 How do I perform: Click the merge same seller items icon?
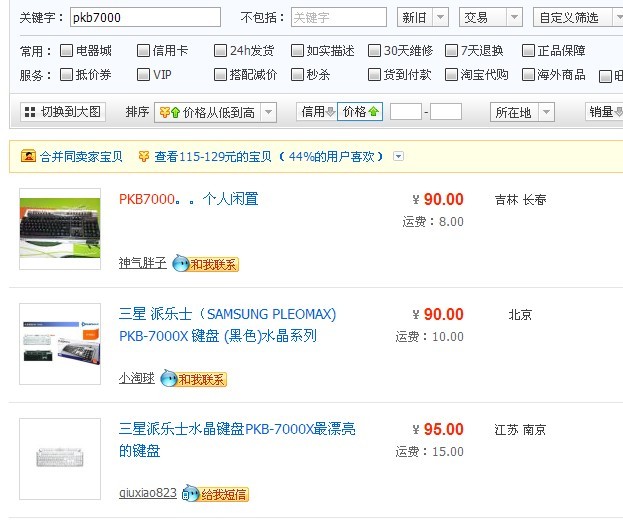[x=28, y=156]
